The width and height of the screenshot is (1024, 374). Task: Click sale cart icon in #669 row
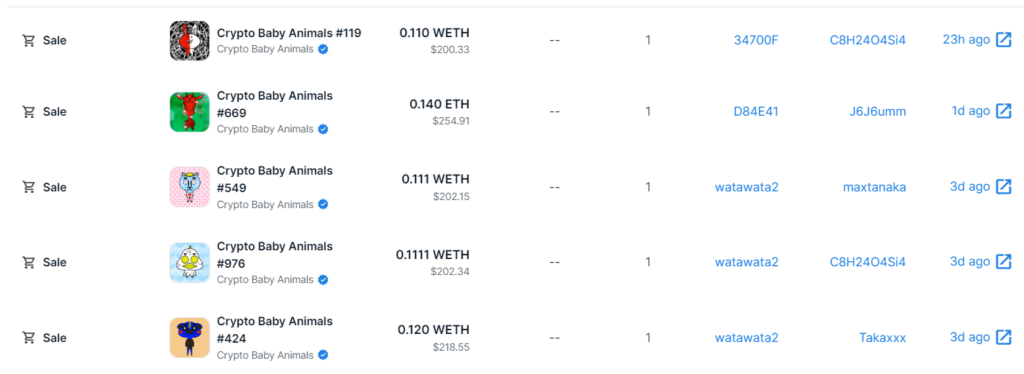[29, 112]
